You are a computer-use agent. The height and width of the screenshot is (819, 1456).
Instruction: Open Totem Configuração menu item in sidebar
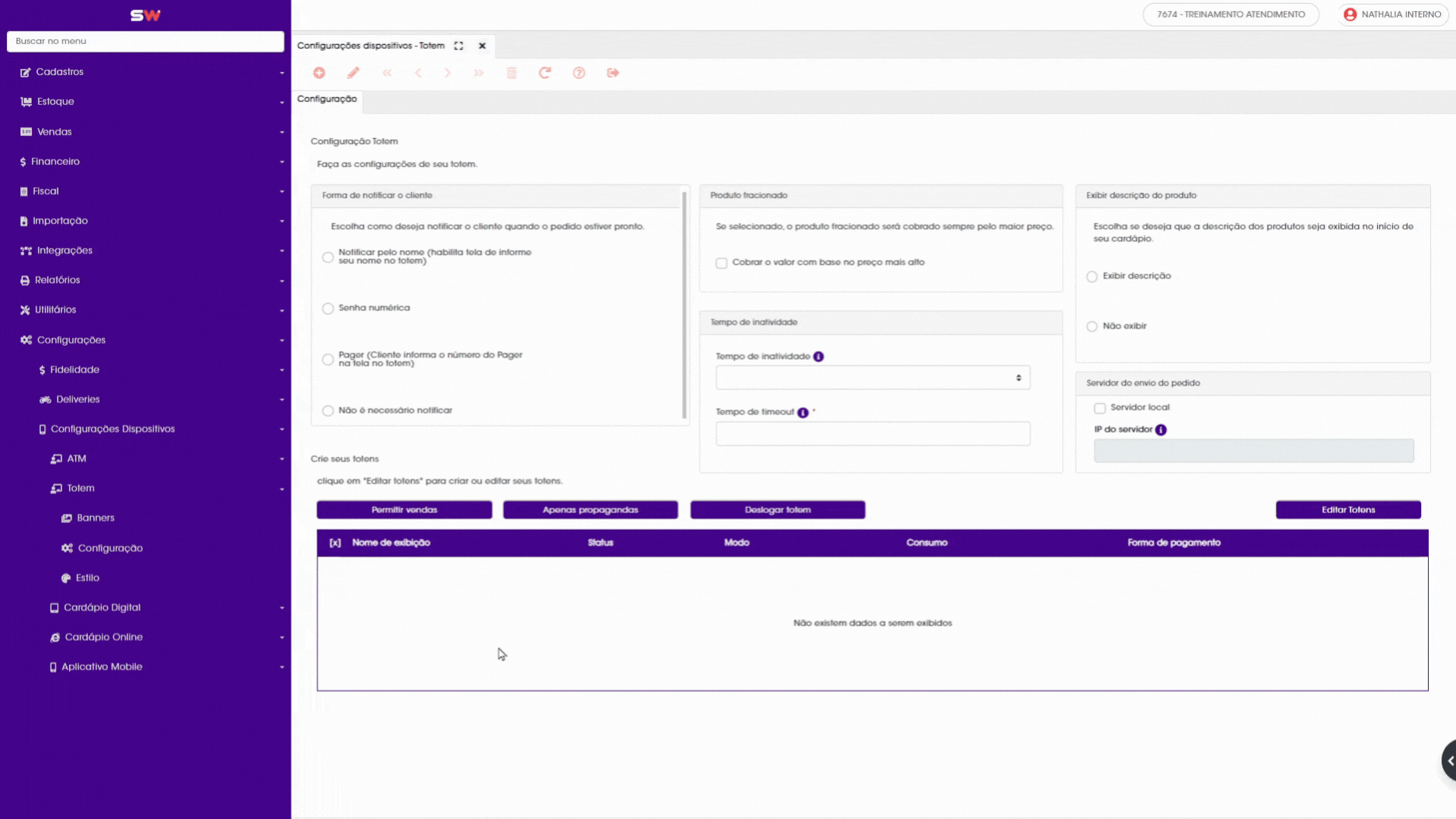(x=145, y=548)
